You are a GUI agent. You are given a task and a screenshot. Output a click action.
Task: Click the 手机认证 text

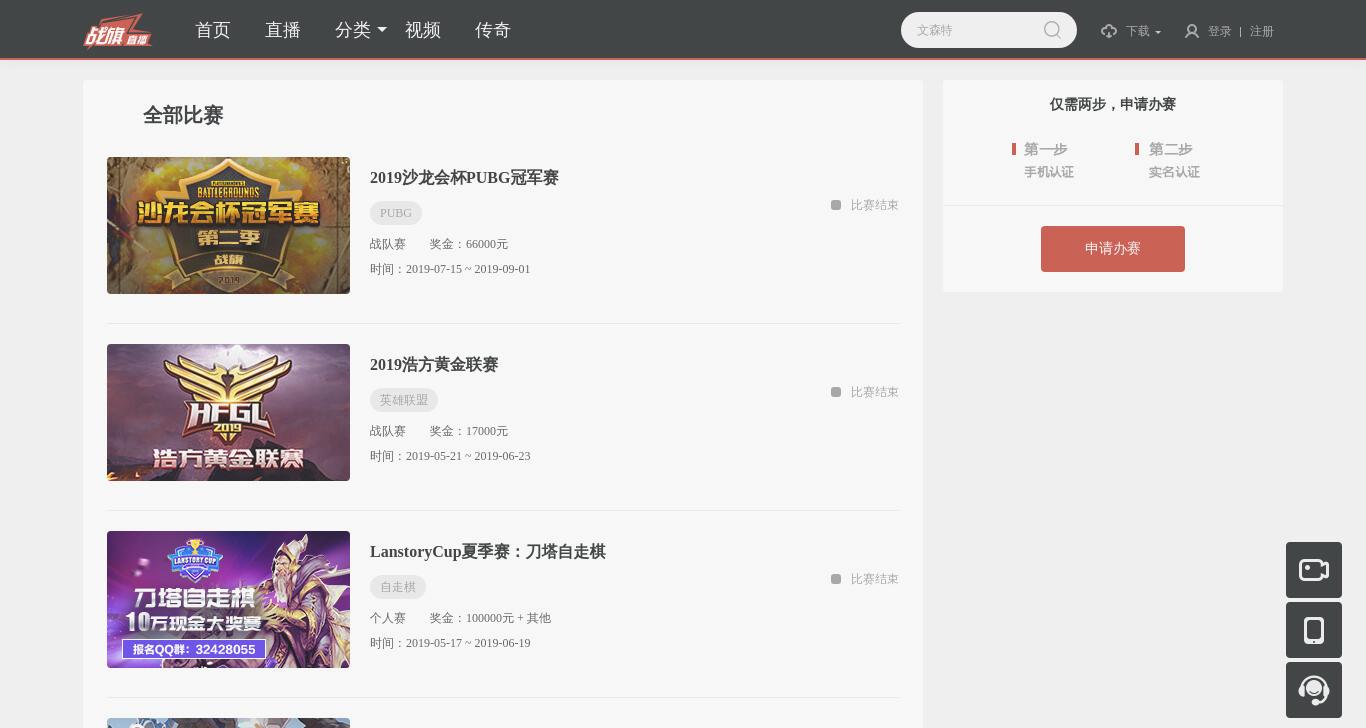point(1049,172)
